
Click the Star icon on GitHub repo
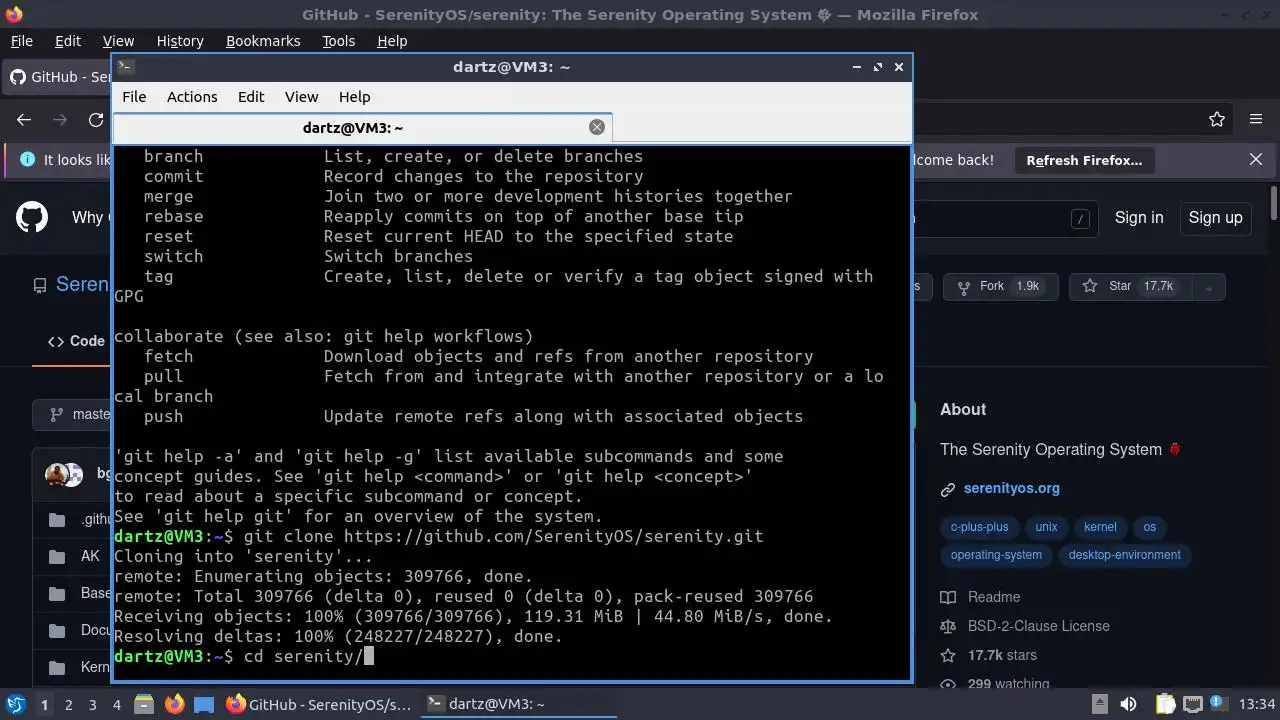click(x=1090, y=287)
